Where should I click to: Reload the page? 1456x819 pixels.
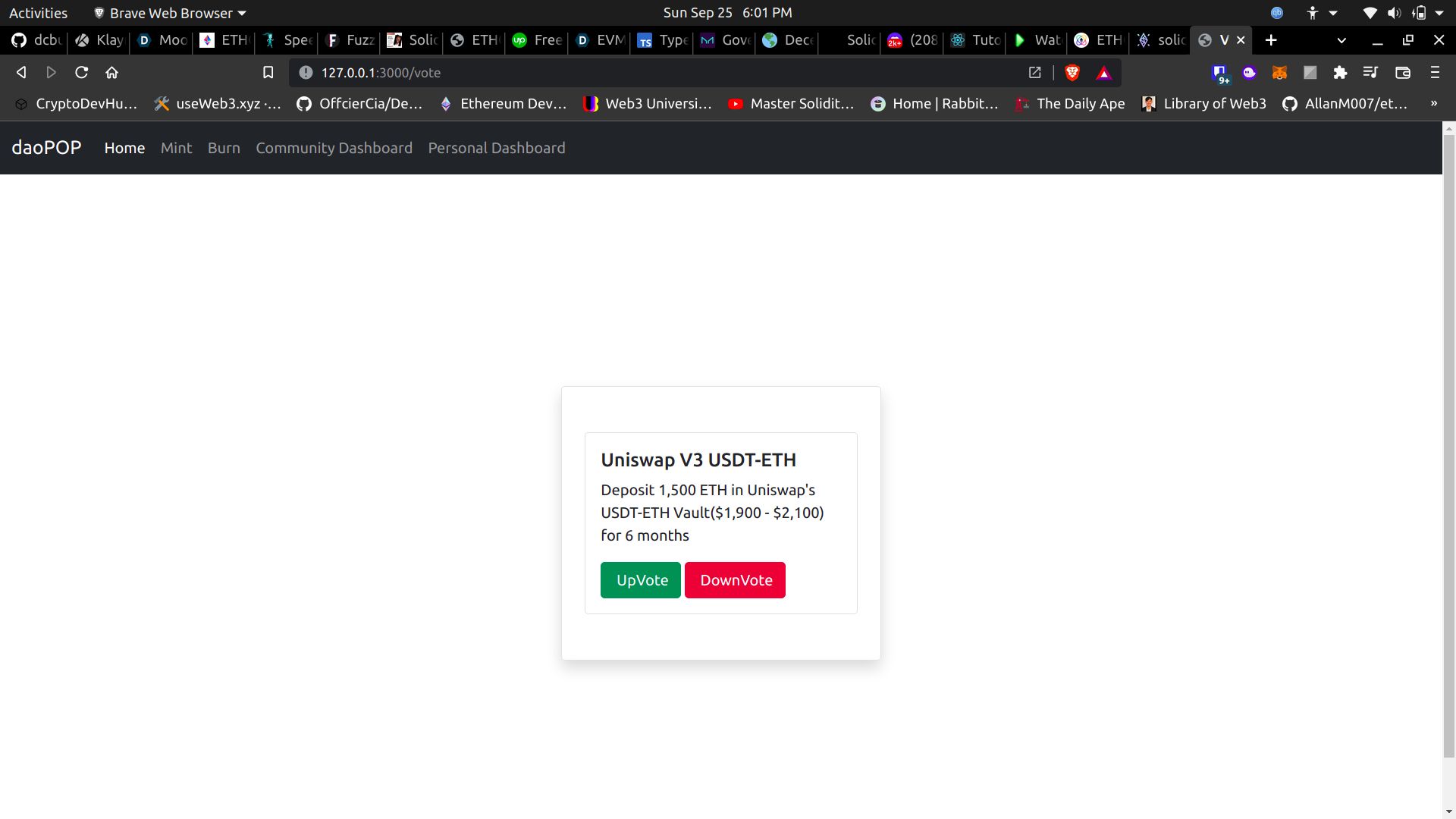tap(82, 72)
